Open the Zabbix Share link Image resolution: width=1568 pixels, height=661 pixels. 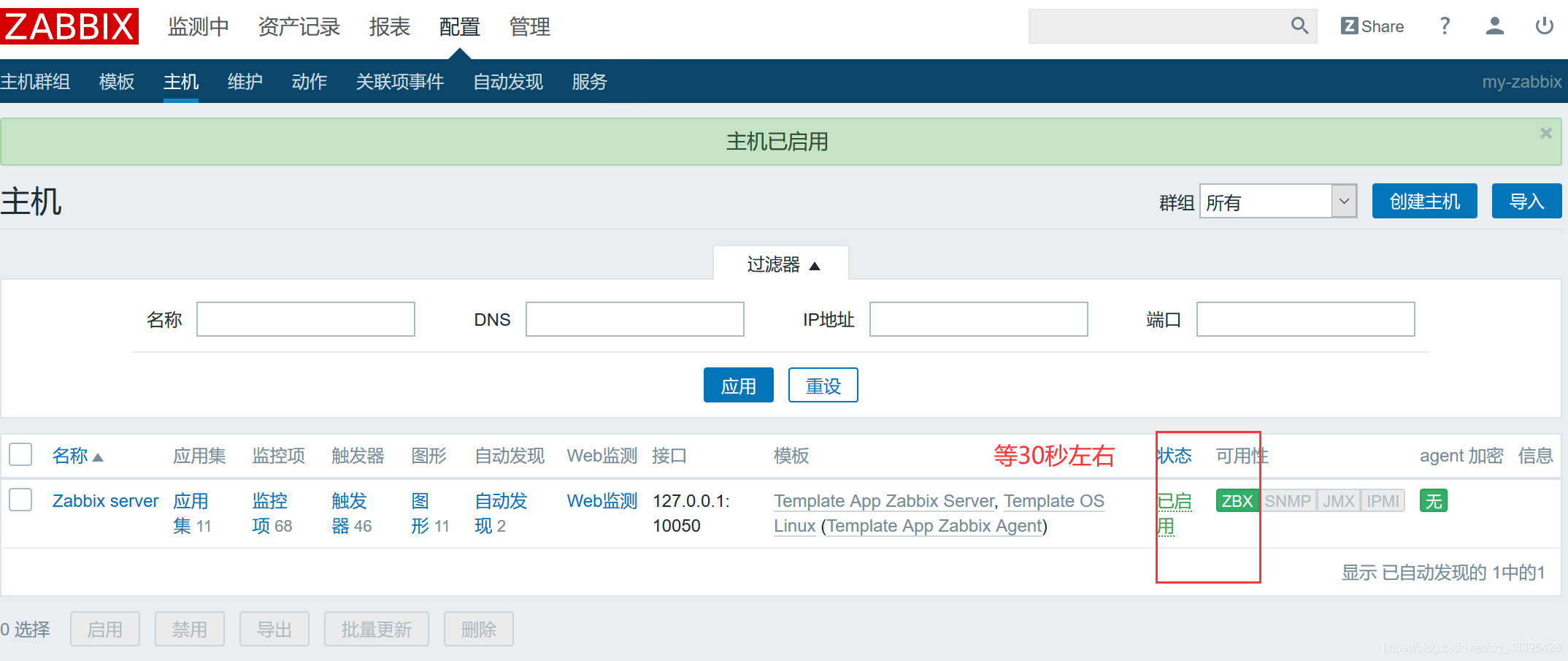click(x=1372, y=26)
